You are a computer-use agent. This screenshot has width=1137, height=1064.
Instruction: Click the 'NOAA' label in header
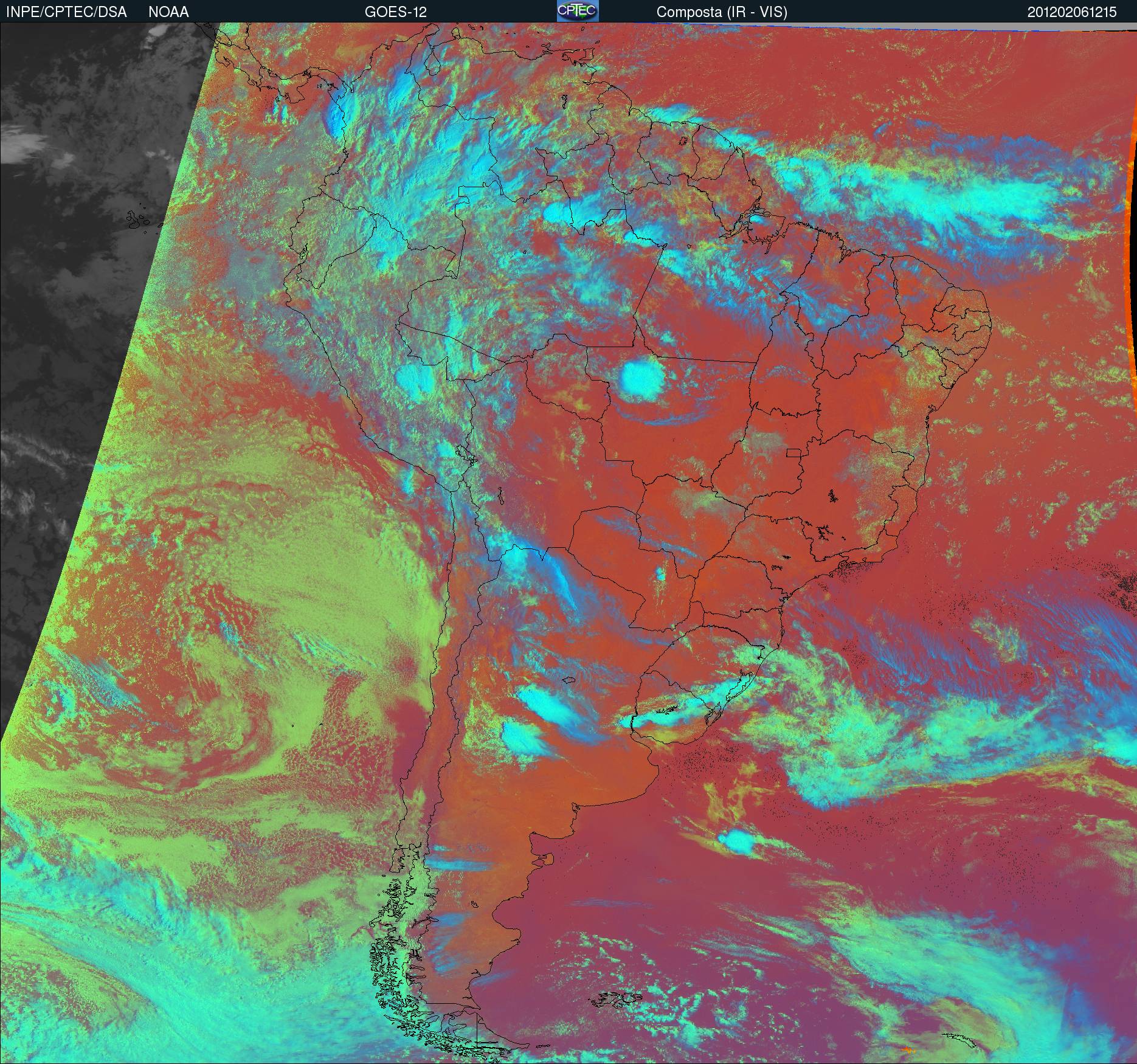(168, 12)
